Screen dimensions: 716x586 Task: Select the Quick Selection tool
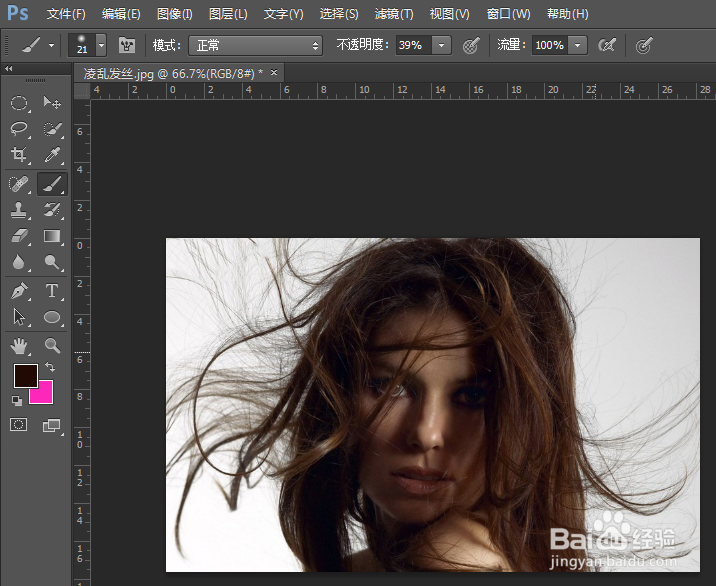52,129
